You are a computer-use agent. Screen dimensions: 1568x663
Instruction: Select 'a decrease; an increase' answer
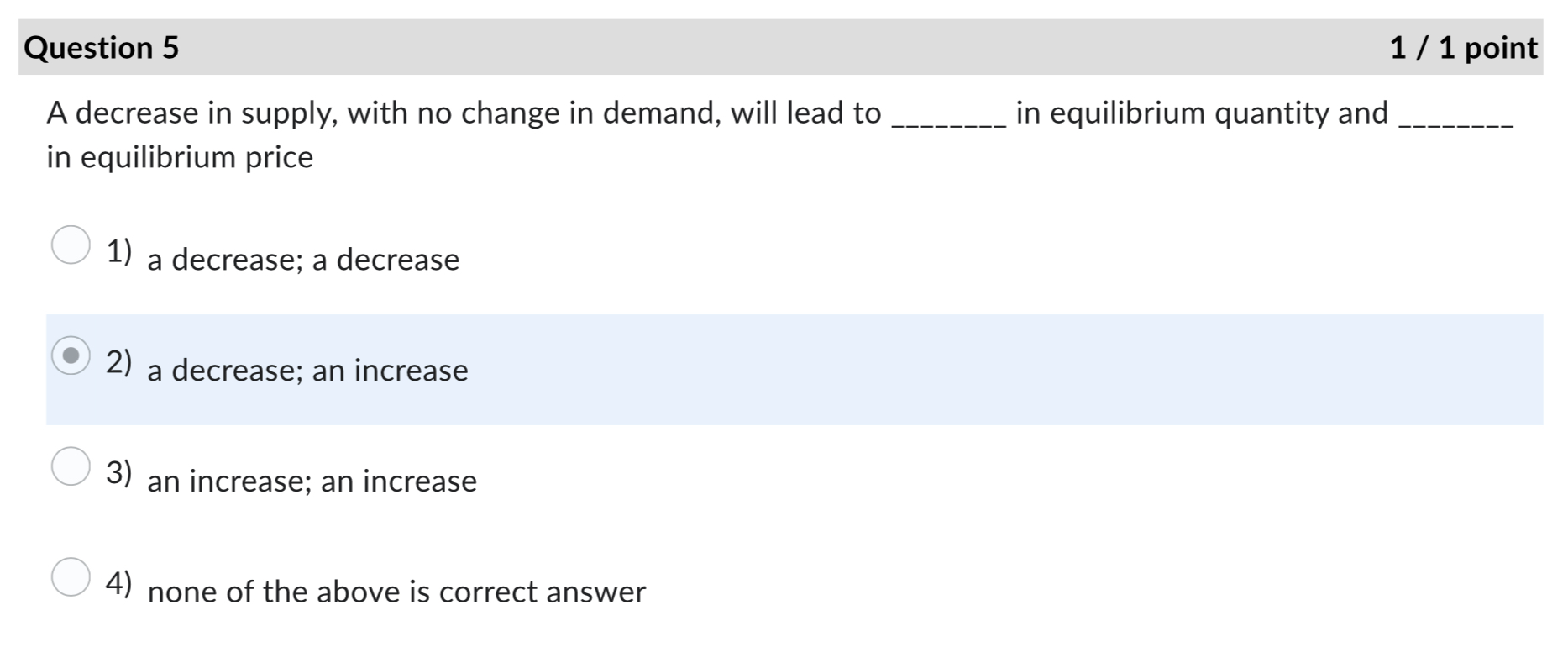(x=307, y=371)
